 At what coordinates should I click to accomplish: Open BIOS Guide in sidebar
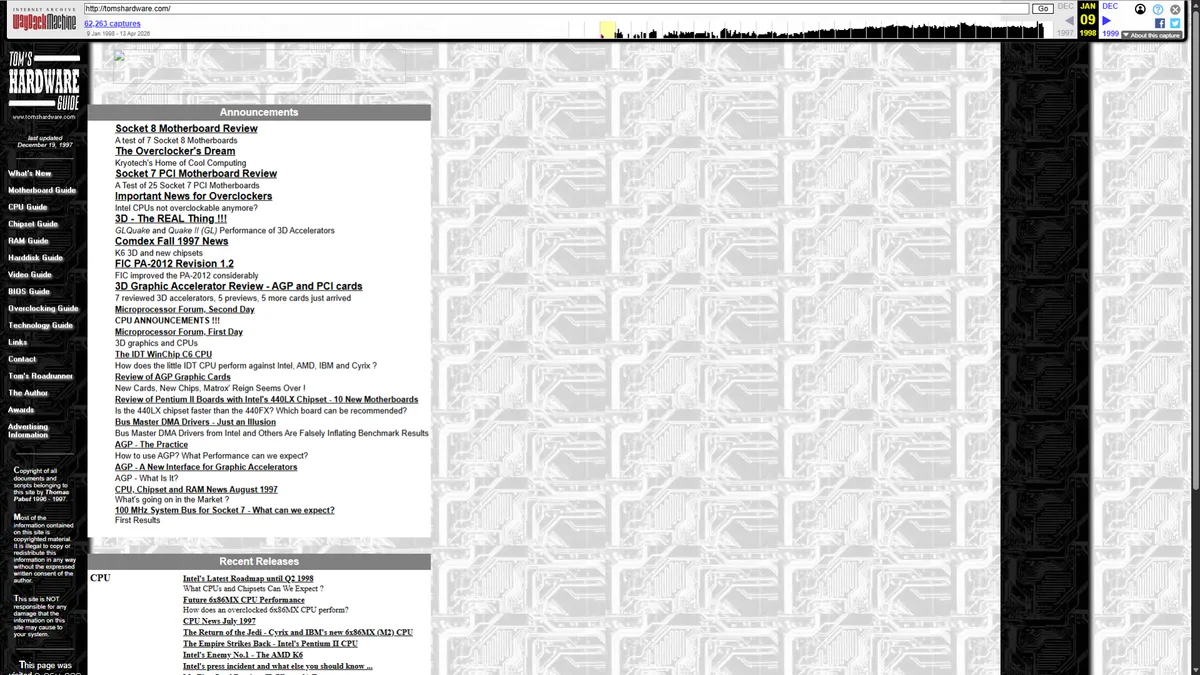29,292
